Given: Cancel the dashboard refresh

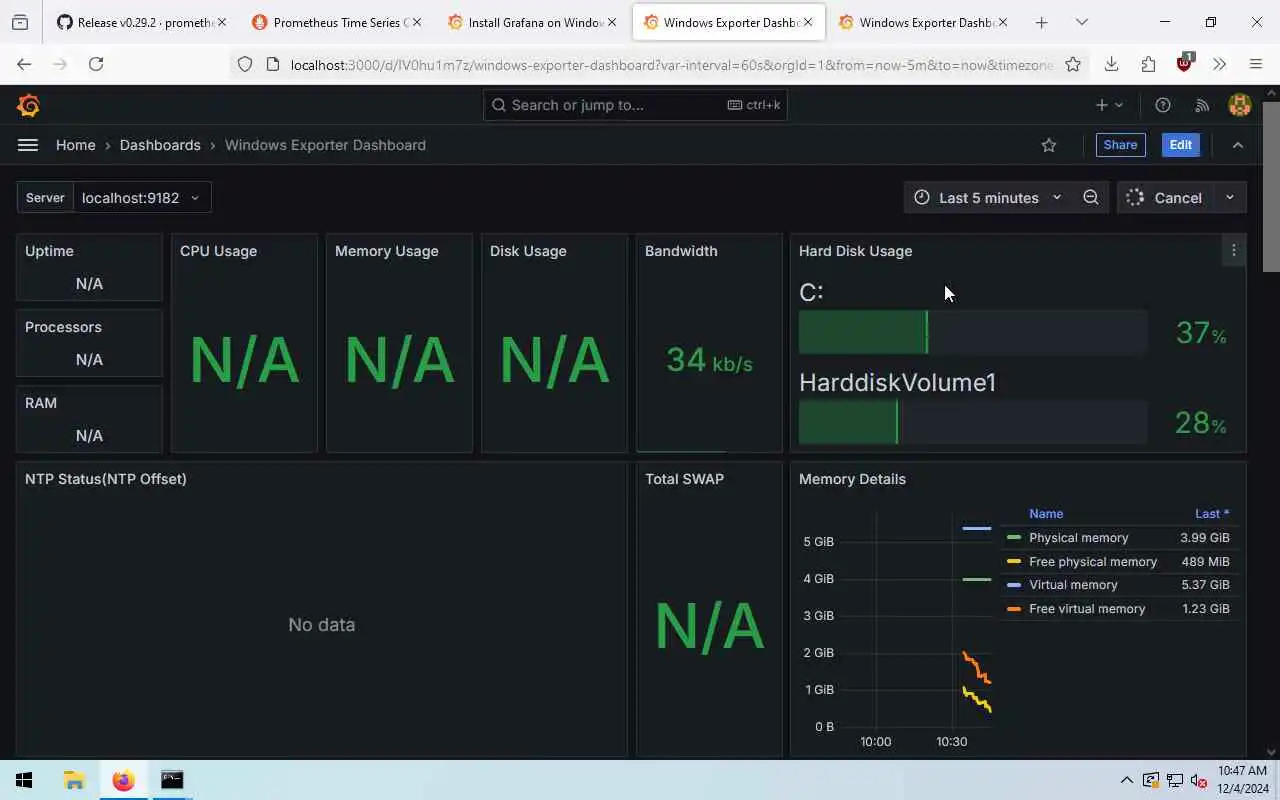Looking at the screenshot, I should (x=1166, y=198).
